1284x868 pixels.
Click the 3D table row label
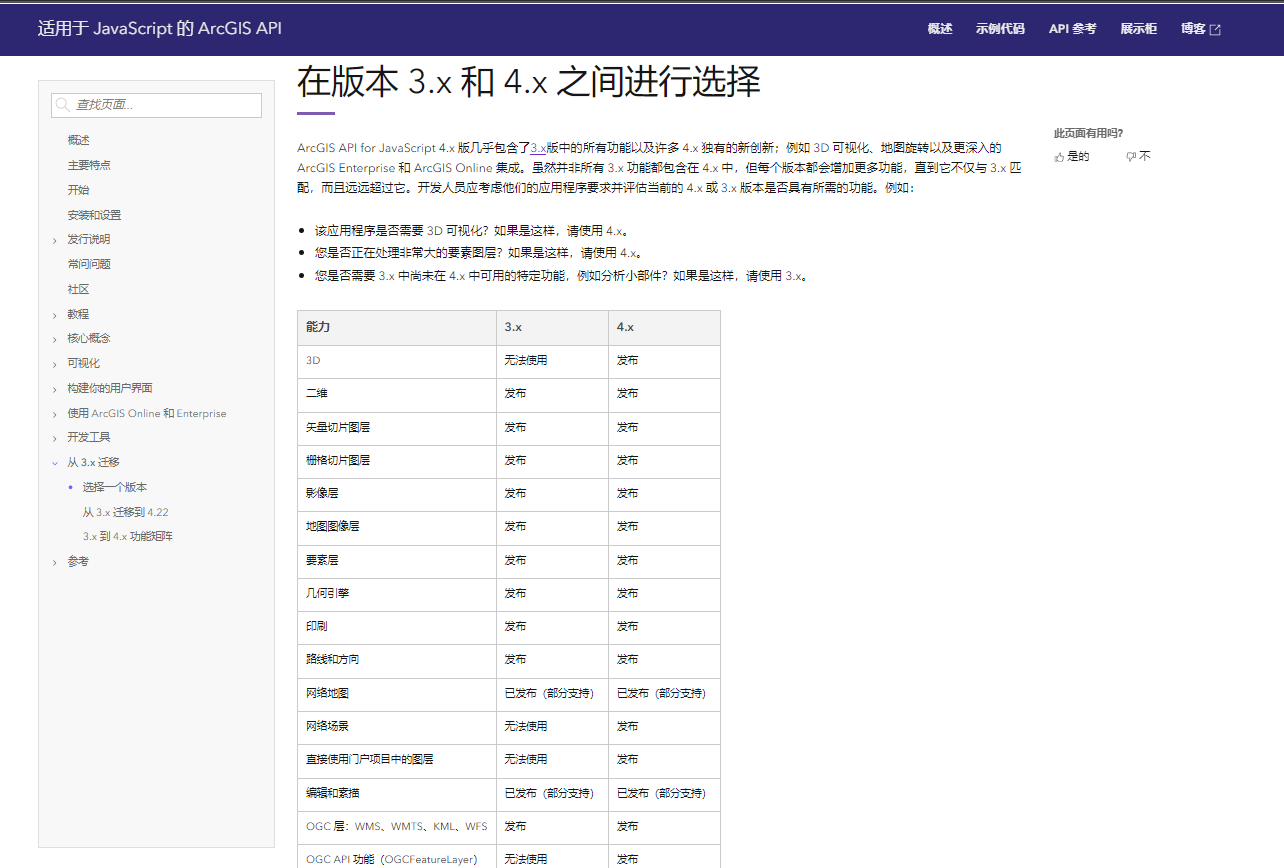313,360
